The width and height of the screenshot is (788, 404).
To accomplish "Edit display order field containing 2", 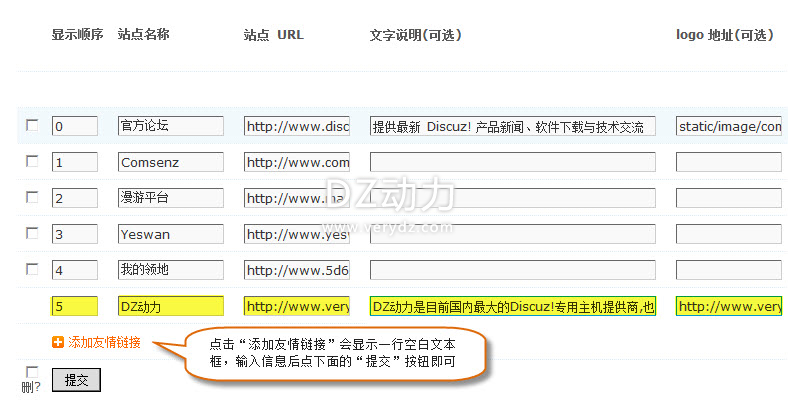I will tap(75, 198).
